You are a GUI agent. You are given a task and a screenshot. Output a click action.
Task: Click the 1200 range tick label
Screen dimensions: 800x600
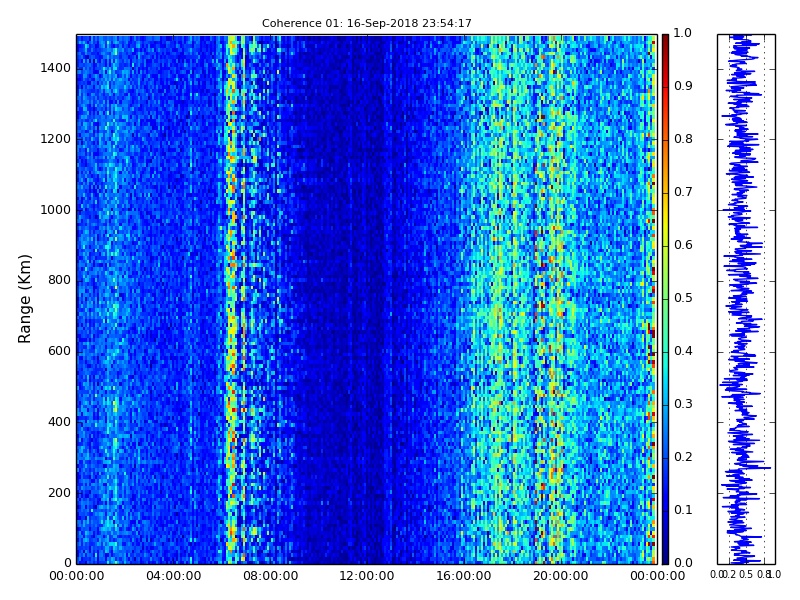pyautogui.click(x=55, y=139)
